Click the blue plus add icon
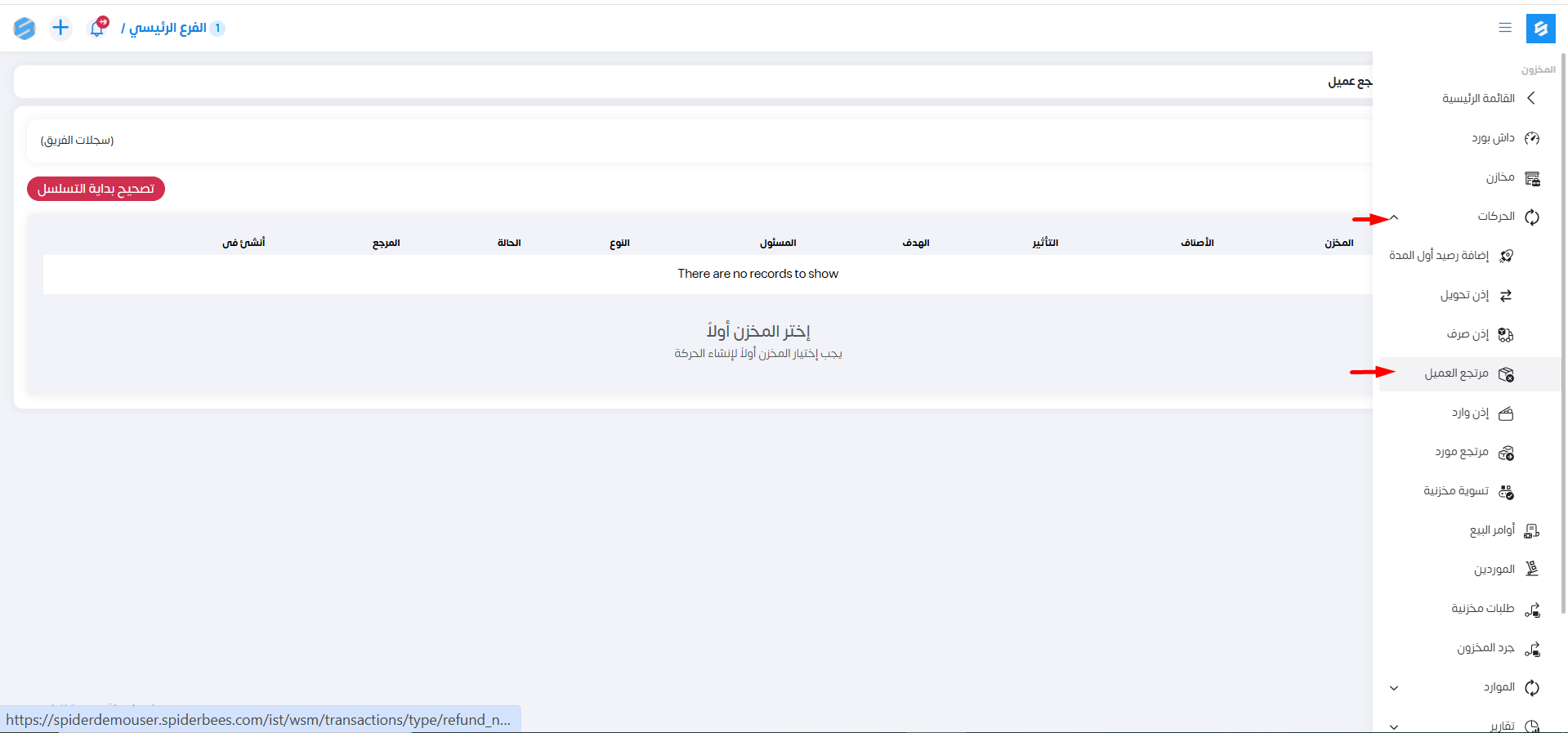The height and width of the screenshot is (733, 1568). [60, 28]
